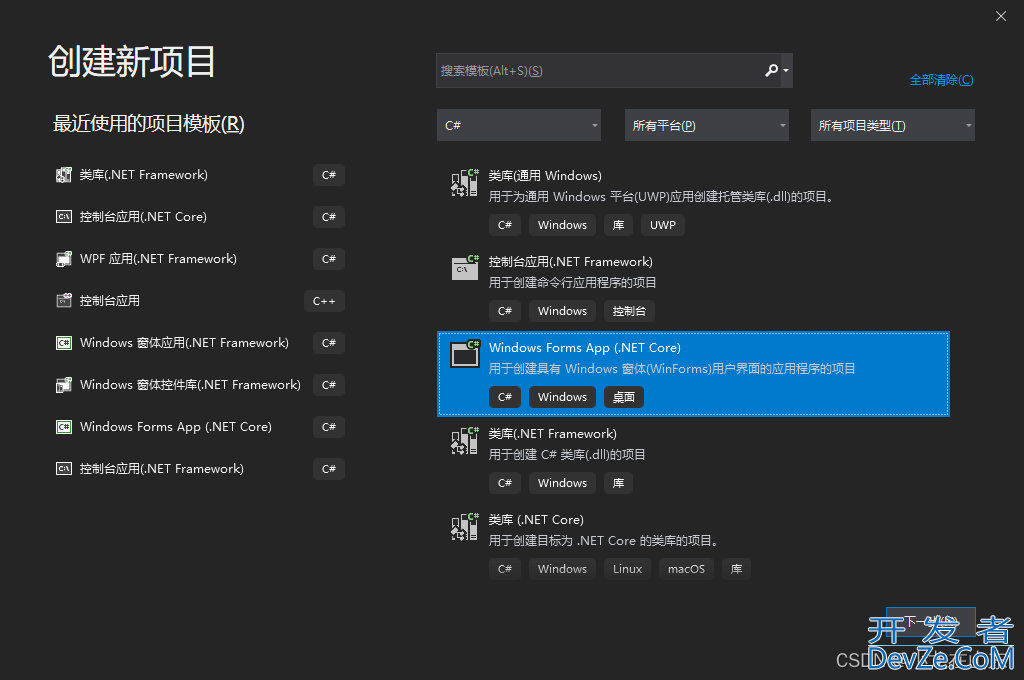Focus the 搜索模板 search input field

pyautogui.click(x=598, y=71)
